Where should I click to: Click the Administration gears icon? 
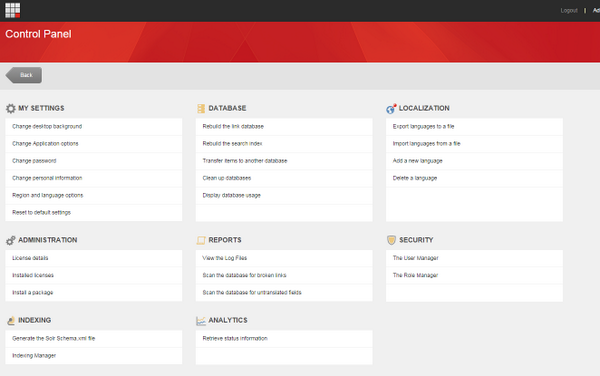(x=11, y=240)
